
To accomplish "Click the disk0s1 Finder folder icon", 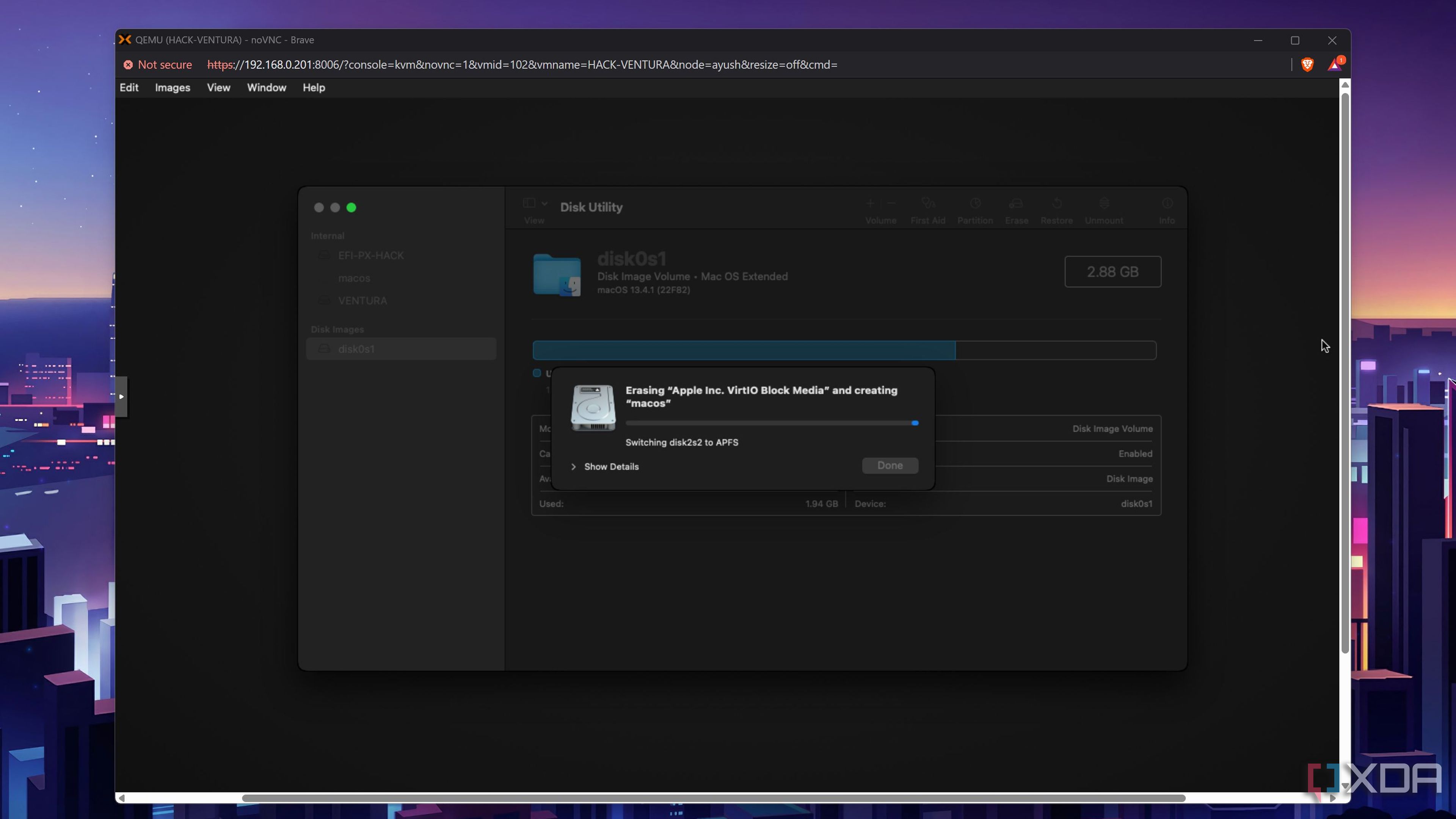I will 557,275.
